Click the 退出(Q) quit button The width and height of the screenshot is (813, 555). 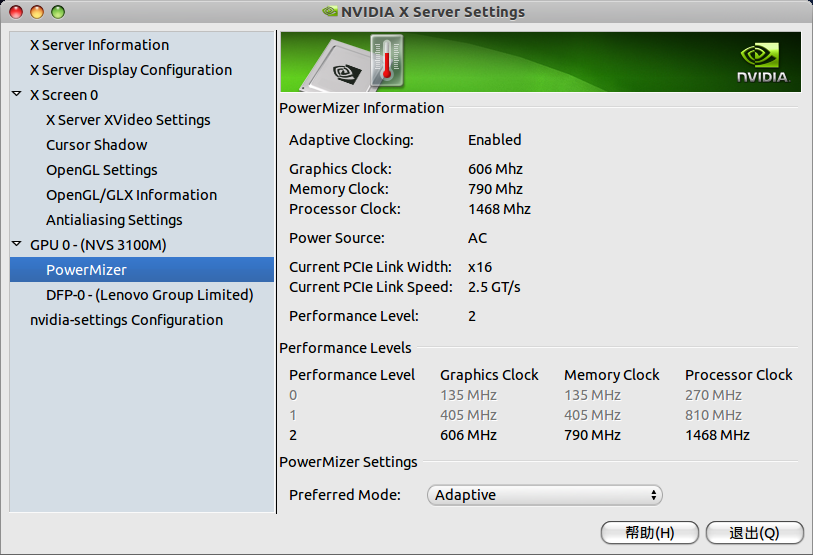(754, 533)
